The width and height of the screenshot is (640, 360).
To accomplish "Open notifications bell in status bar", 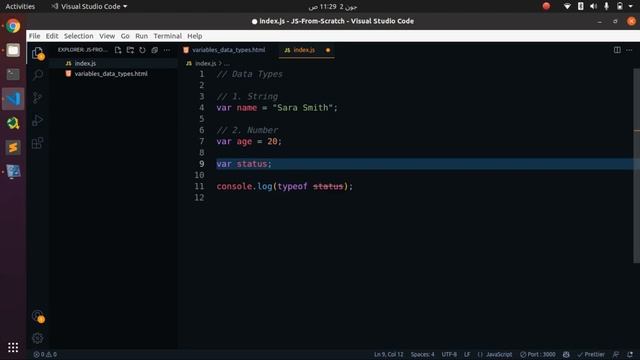I will (630, 354).
